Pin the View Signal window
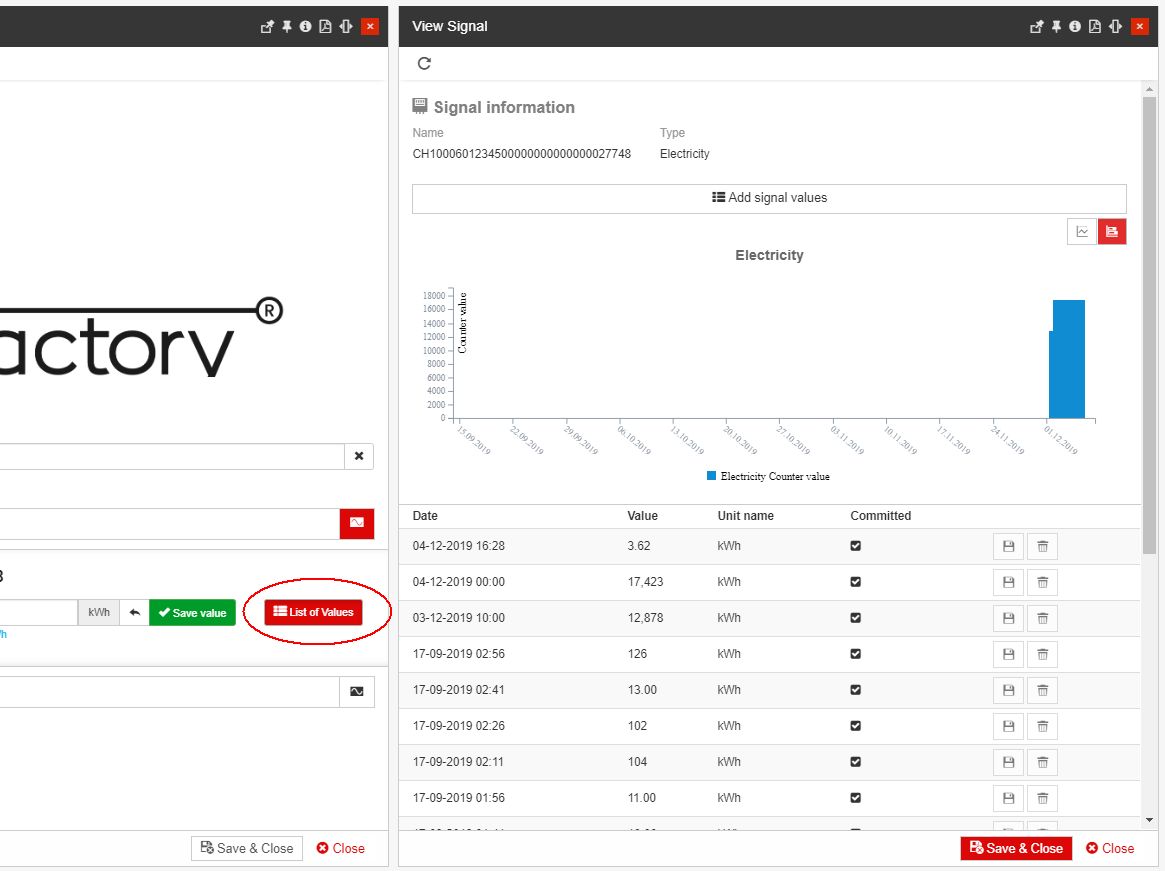 (x=1056, y=27)
